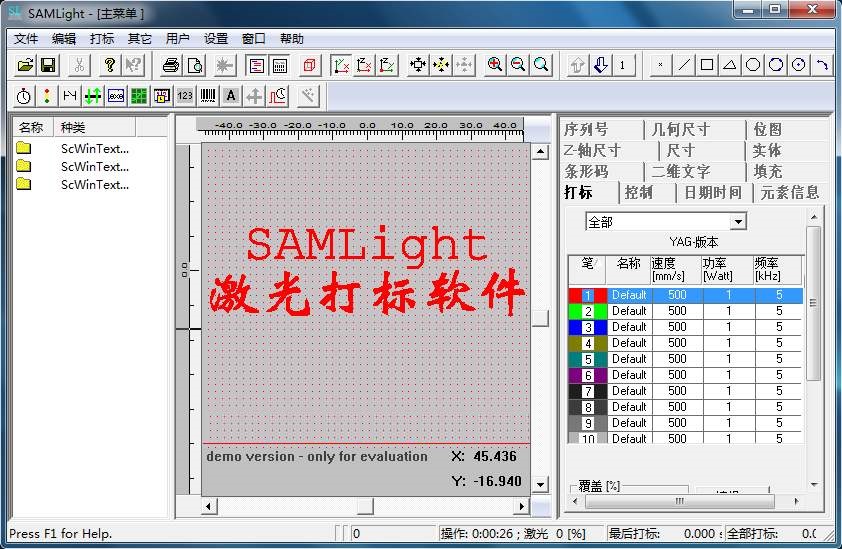Viewport: 842px width, 549px height.
Task: Click the serial number 123 icon
Action: (185, 95)
